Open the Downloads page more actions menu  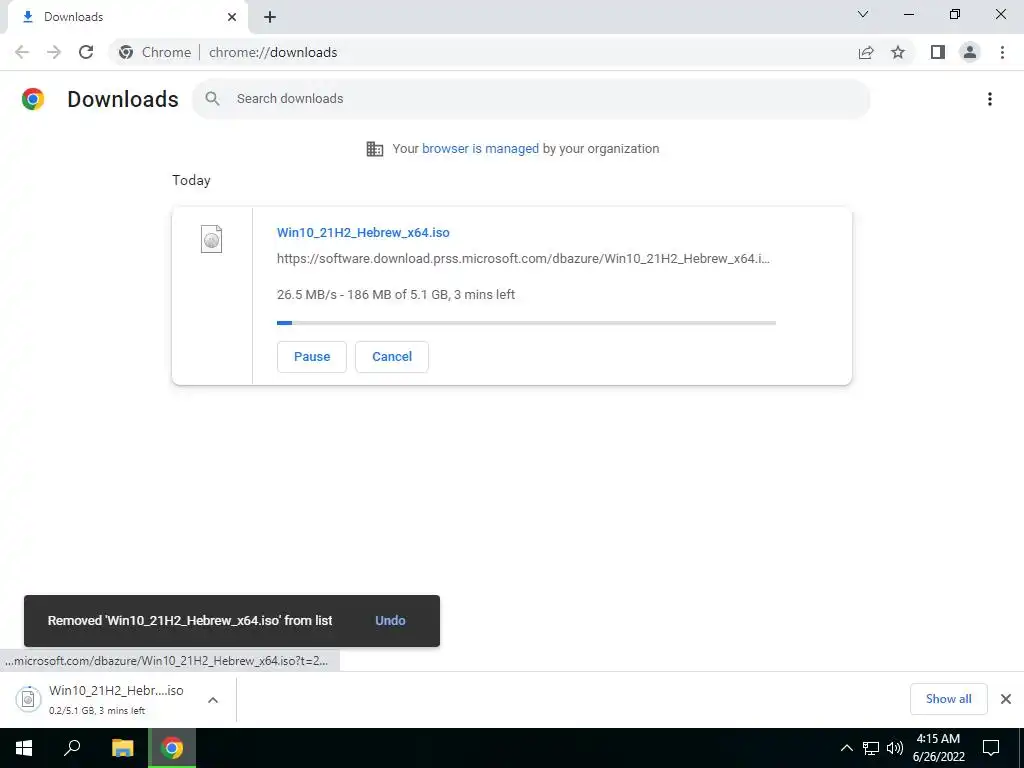coord(990,99)
